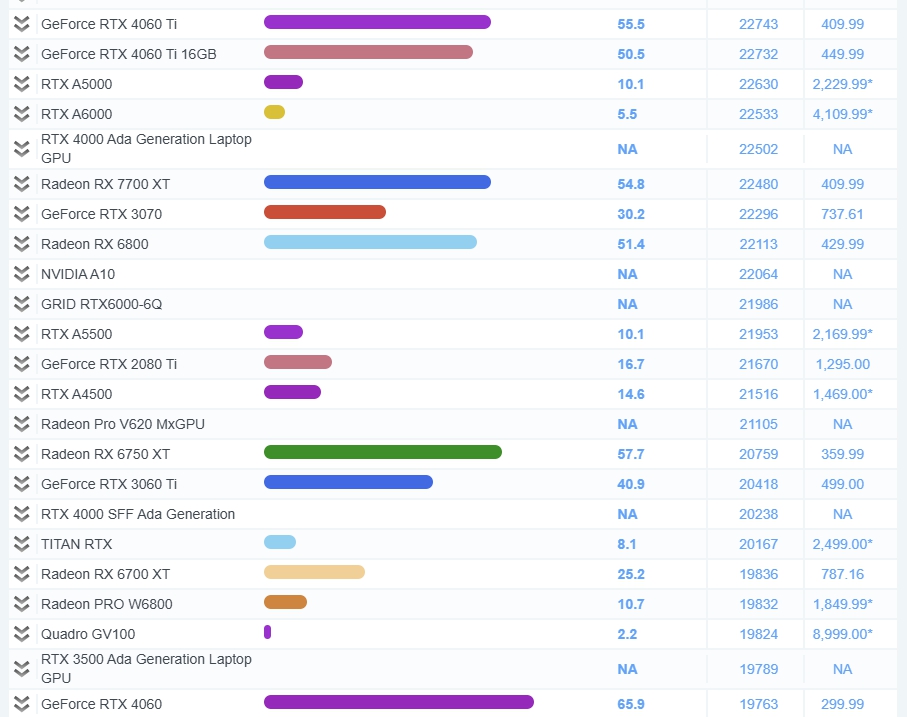This screenshot has width=907, height=717.
Task: Click price 737.61 for GeForce RTX 3070
Action: pos(842,215)
